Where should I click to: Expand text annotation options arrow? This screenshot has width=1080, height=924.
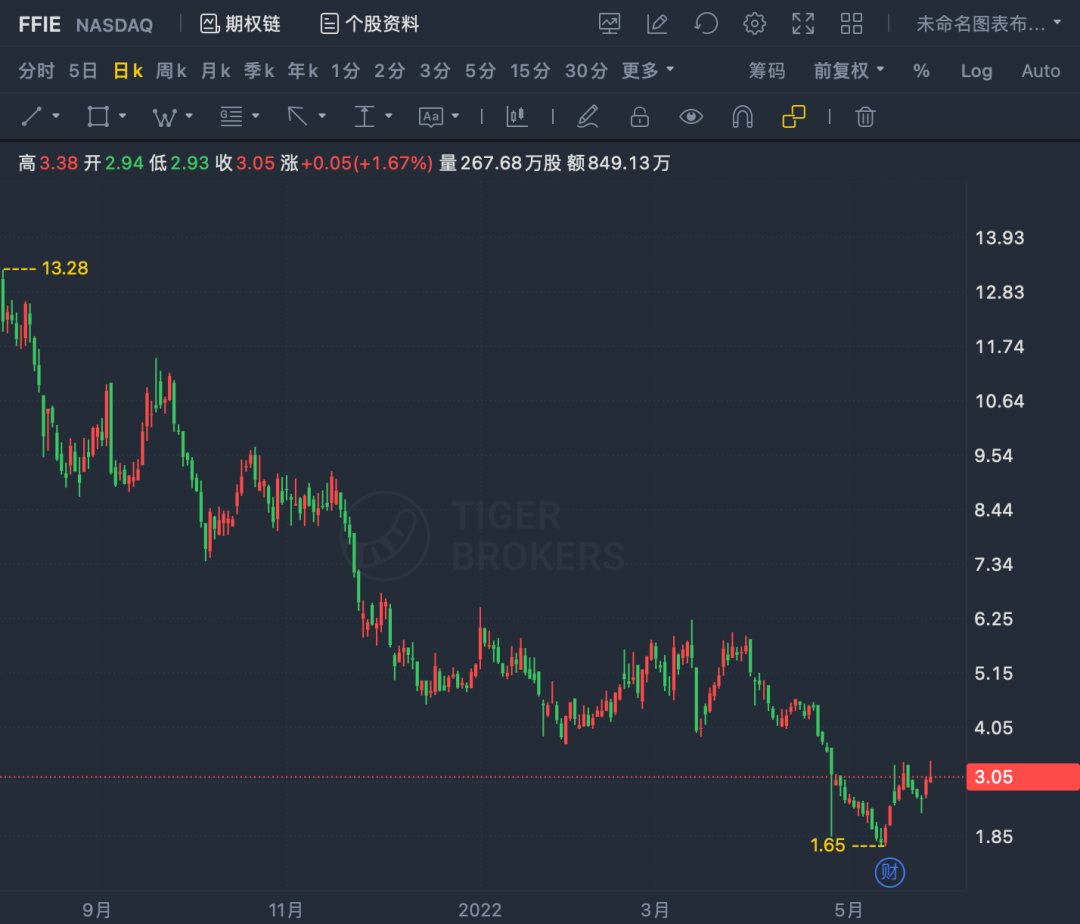(455, 116)
